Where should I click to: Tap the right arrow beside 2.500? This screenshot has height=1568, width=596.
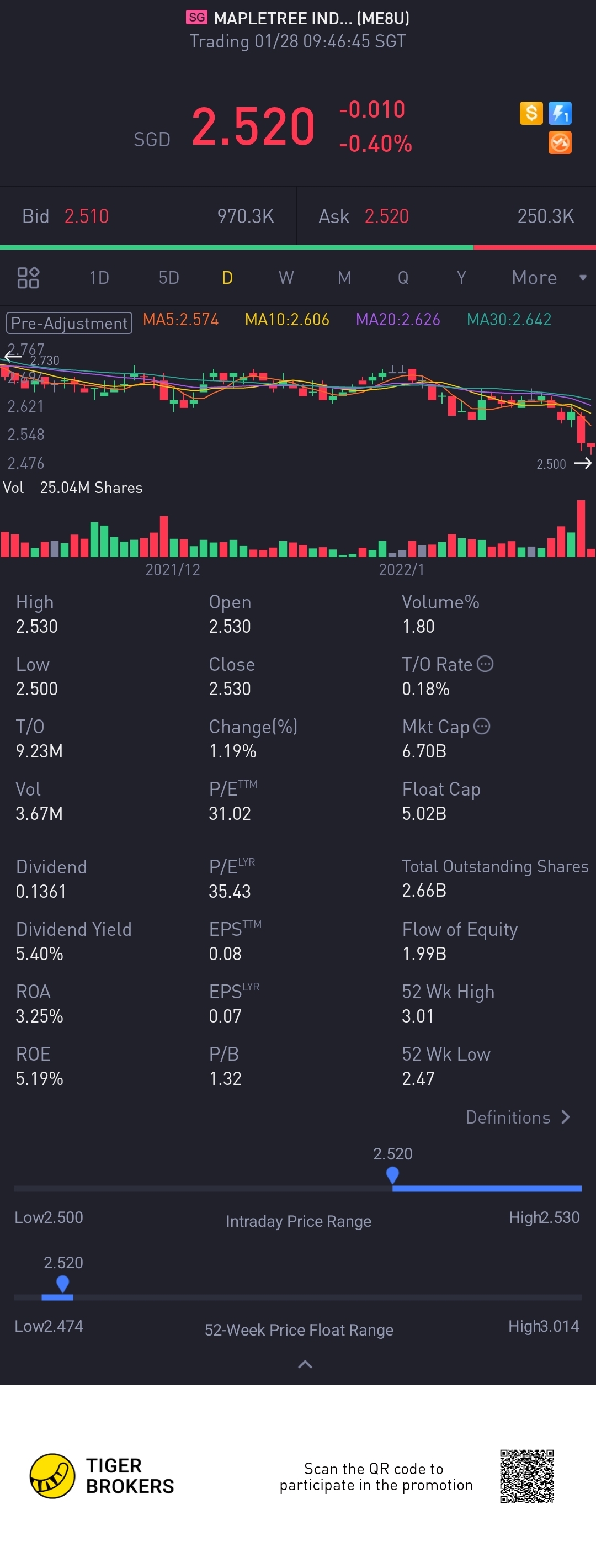(583, 464)
